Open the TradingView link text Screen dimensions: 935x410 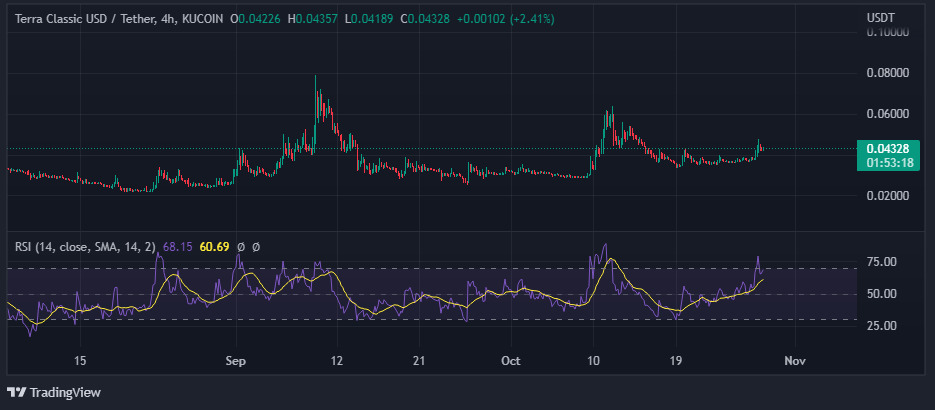[x=65, y=393]
